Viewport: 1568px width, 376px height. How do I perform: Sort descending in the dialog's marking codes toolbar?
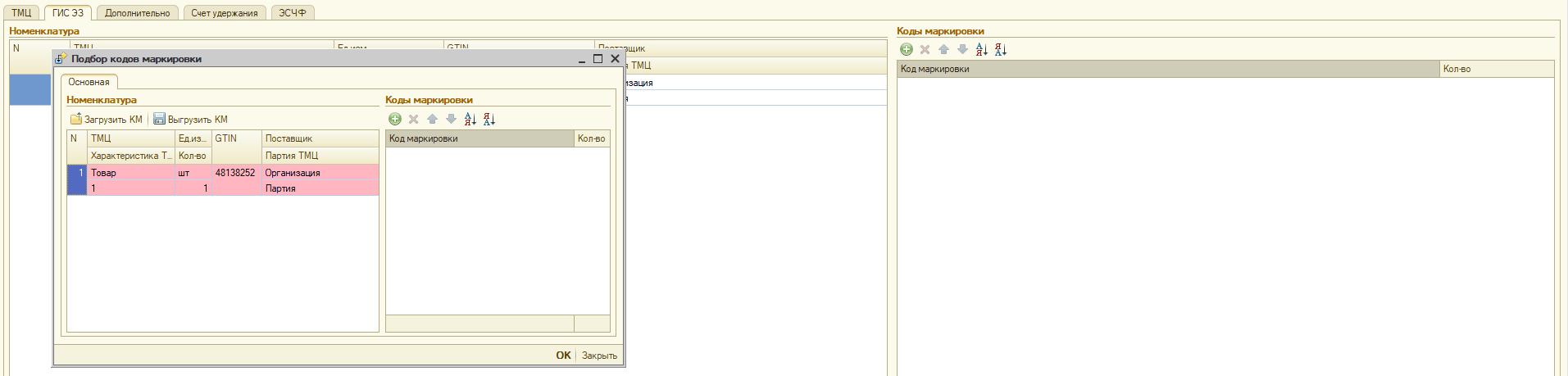489,120
